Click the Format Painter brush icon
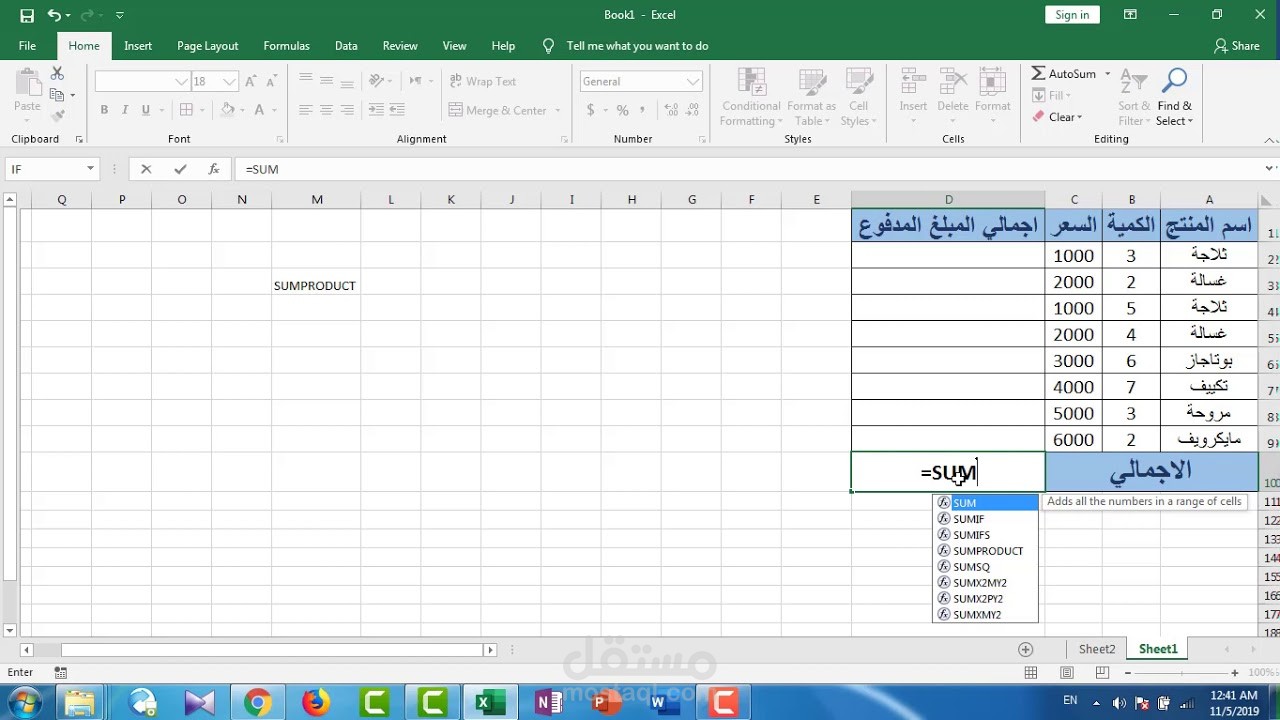The image size is (1280, 720). (57, 115)
